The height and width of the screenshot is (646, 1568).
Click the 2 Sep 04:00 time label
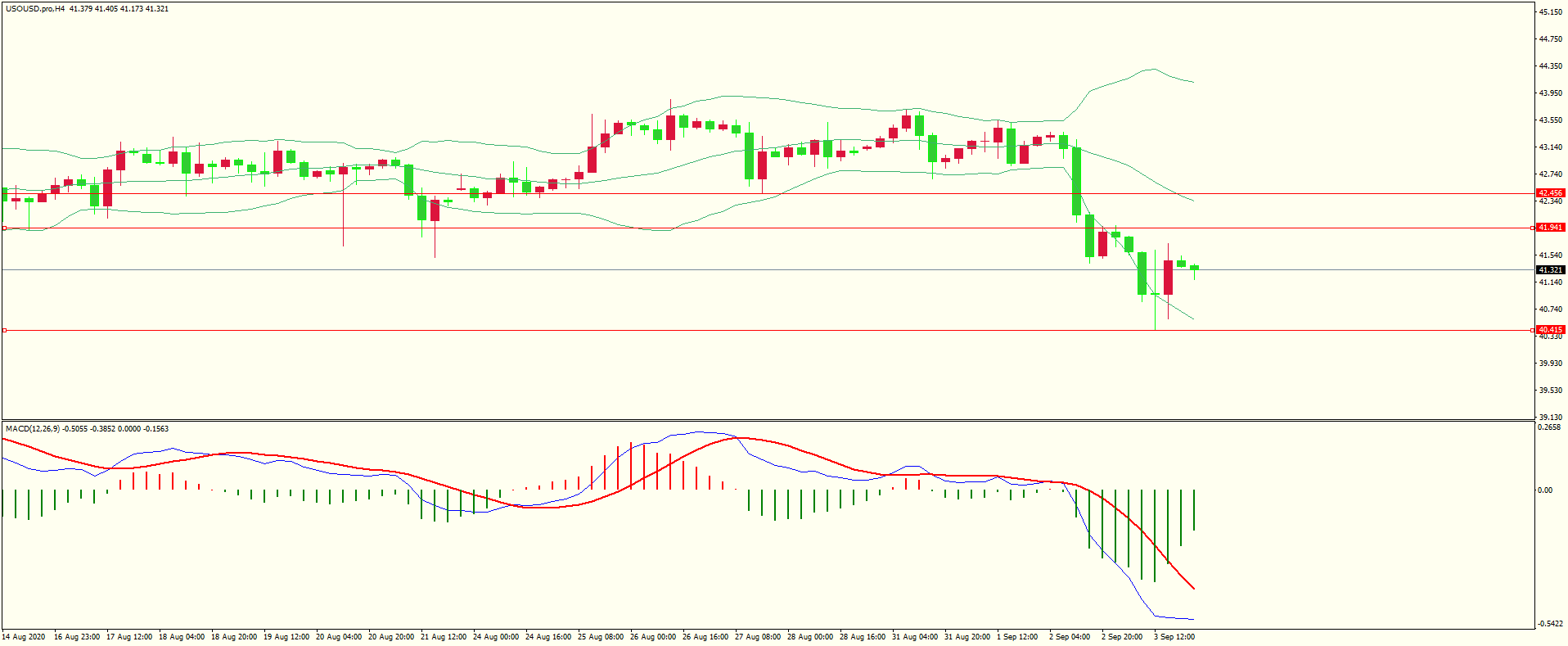[1070, 637]
